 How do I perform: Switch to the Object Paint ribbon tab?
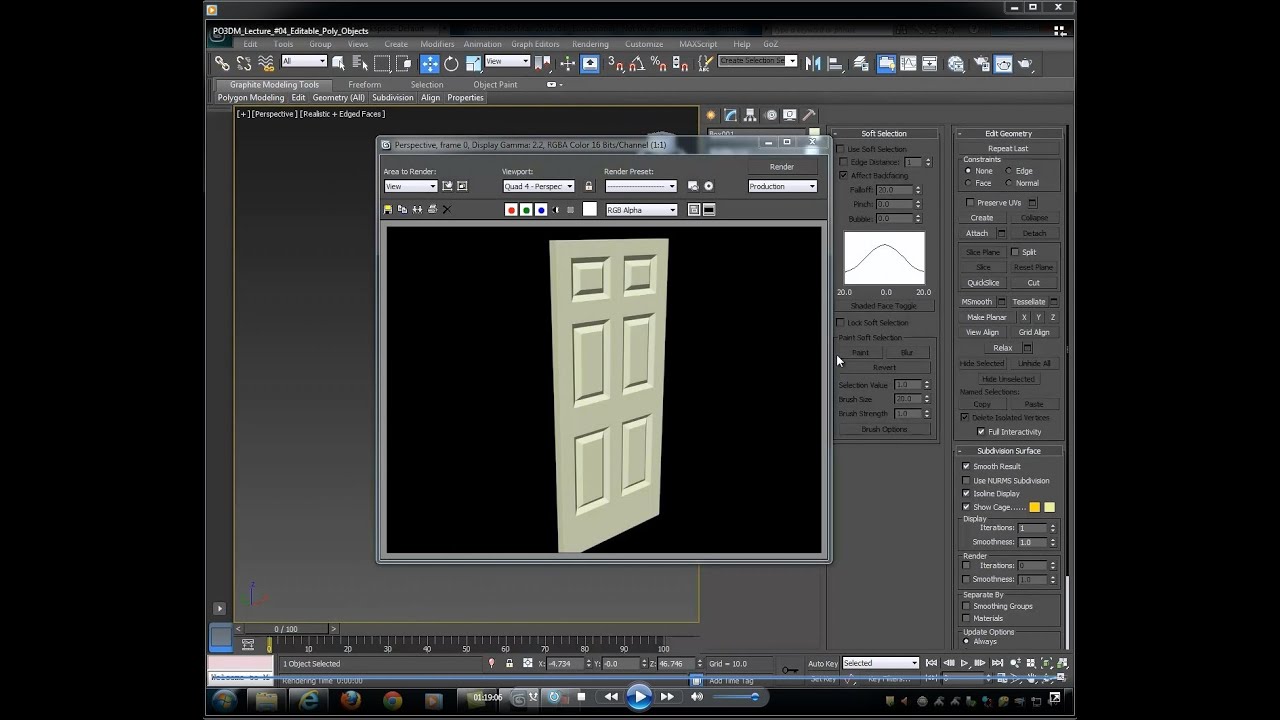[x=495, y=85]
